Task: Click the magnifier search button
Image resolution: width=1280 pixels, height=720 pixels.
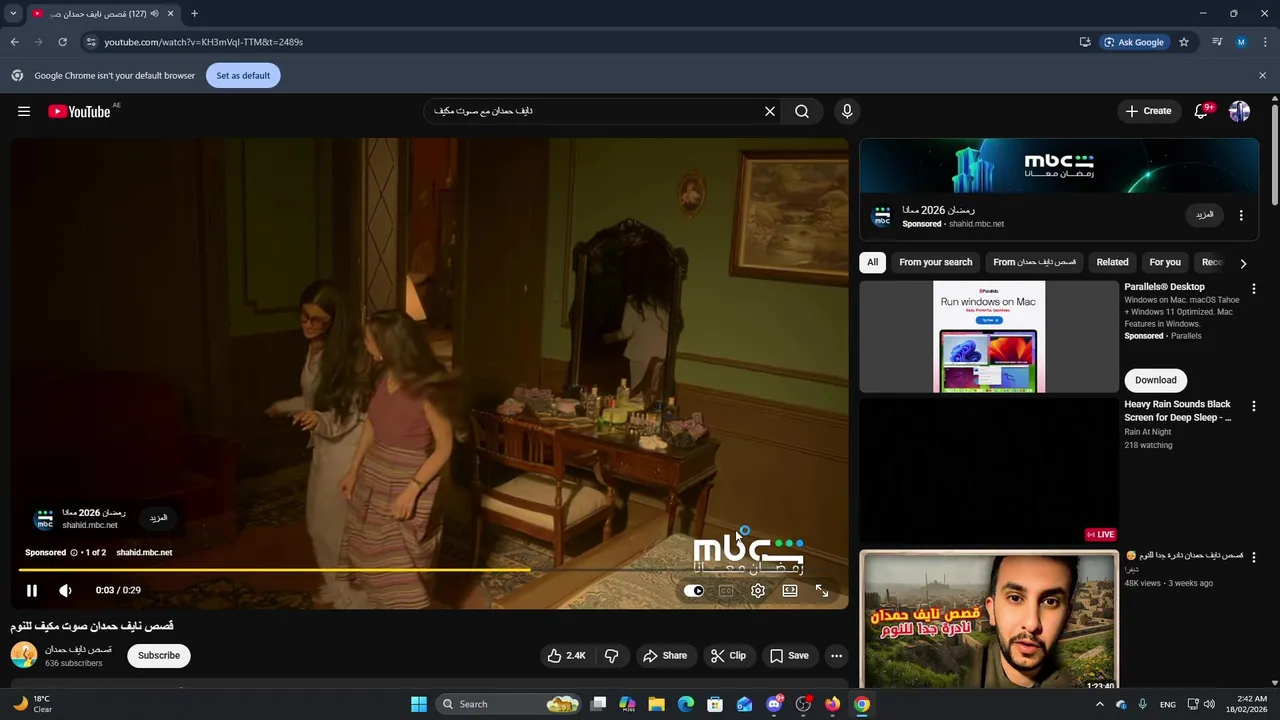Action: click(x=802, y=111)
